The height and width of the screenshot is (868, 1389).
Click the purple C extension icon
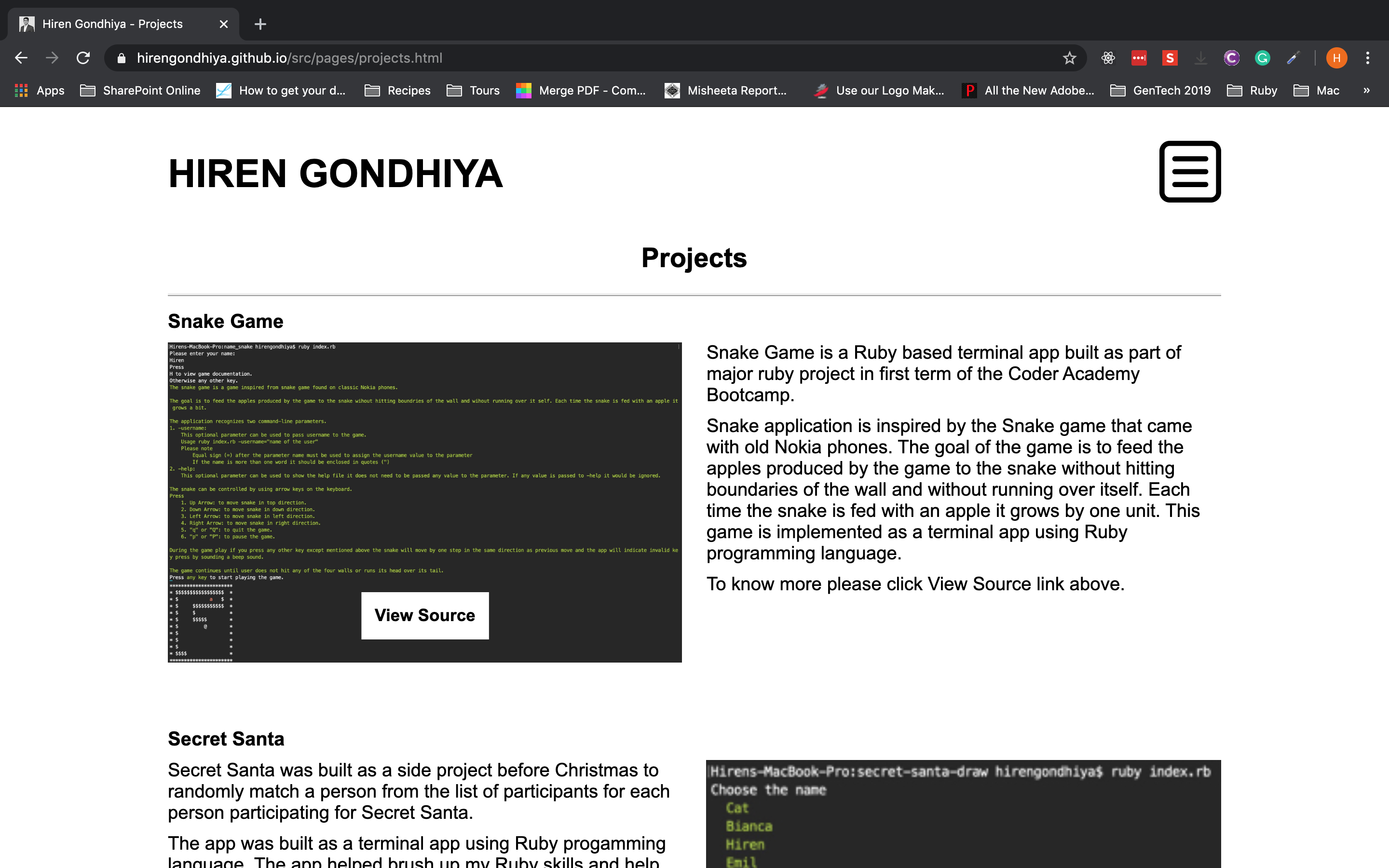click(1231, 58)
